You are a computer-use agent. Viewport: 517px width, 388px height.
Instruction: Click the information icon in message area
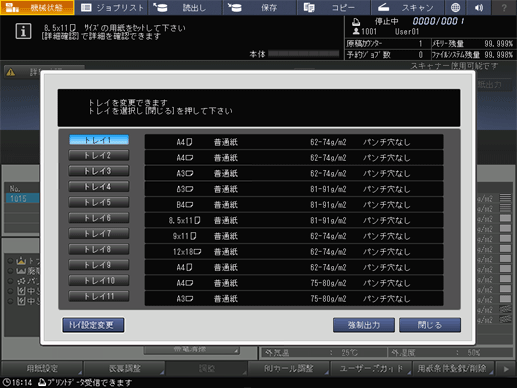point(23,31)
